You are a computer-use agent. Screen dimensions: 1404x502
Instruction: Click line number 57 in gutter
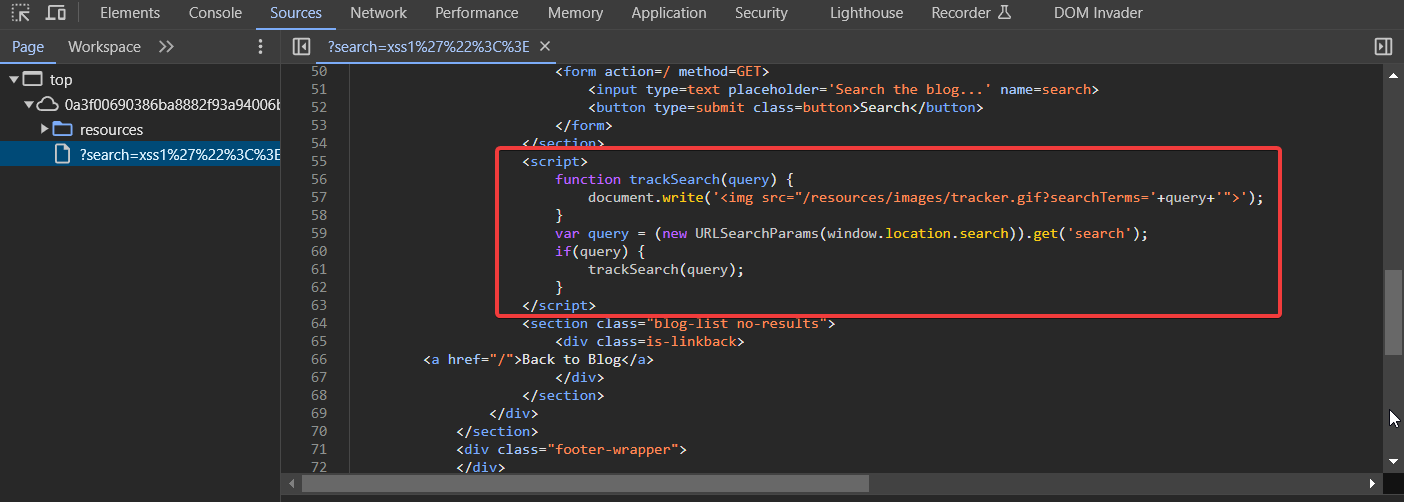click(x=319, y=198)
